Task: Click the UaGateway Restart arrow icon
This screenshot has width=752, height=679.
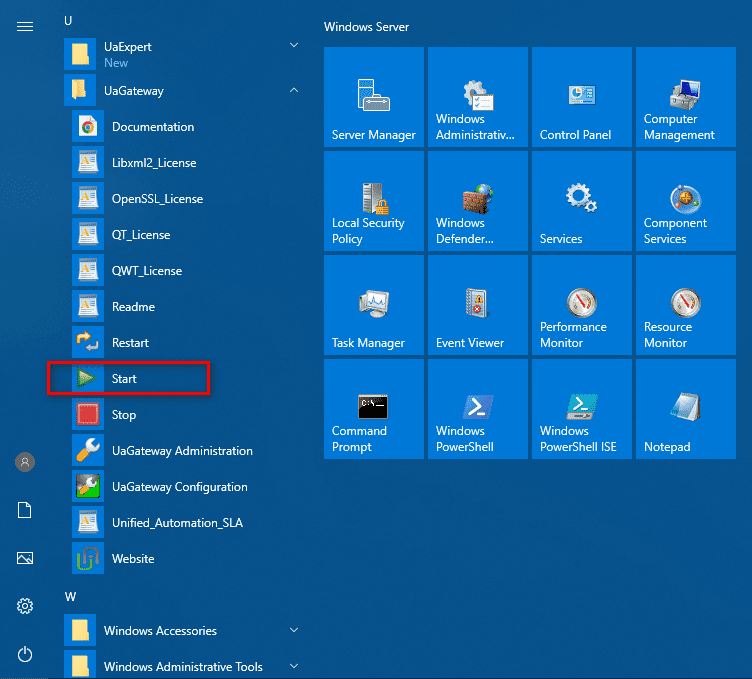Action: 88,342
